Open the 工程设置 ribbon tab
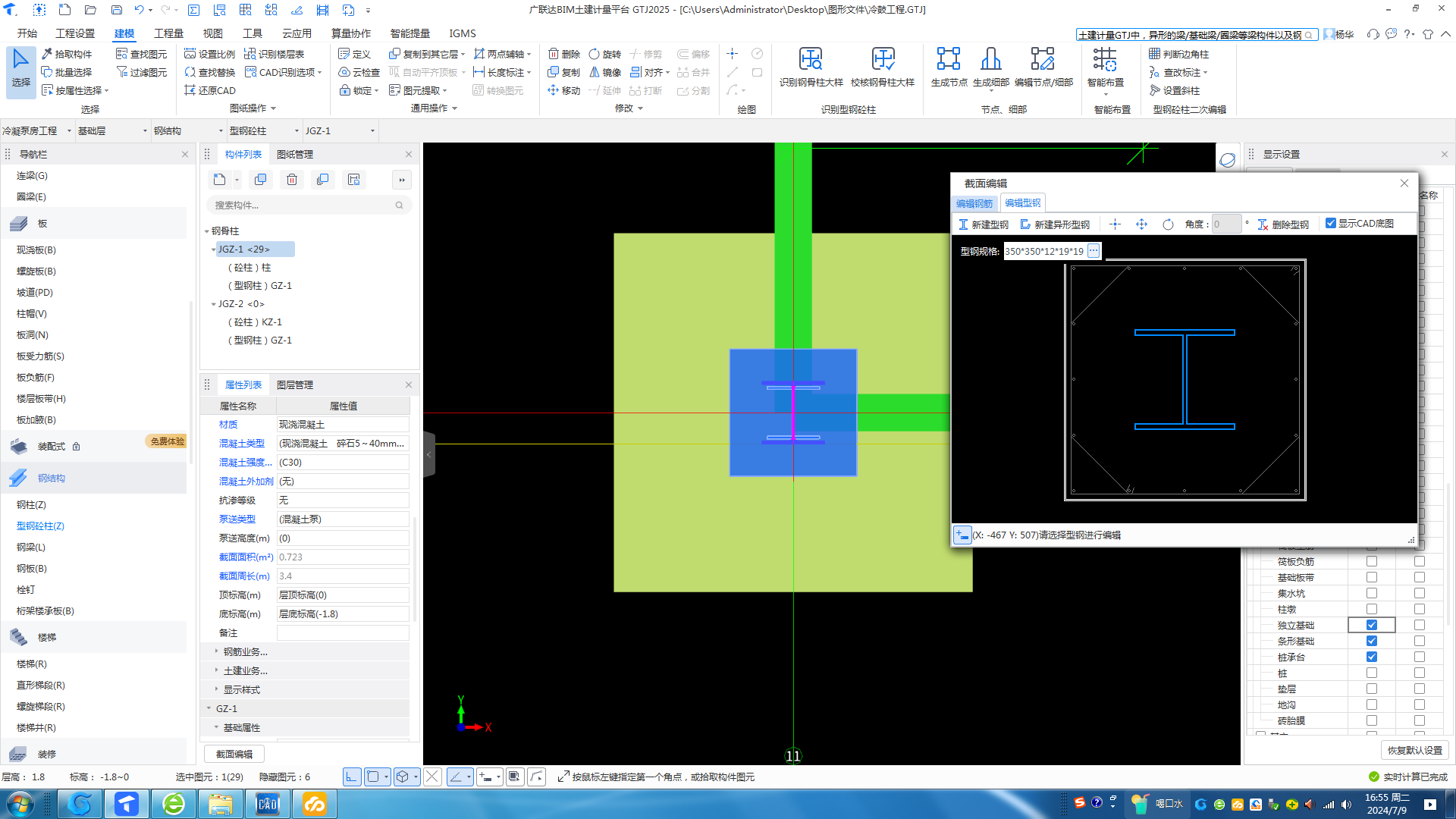 pos(75,33)
